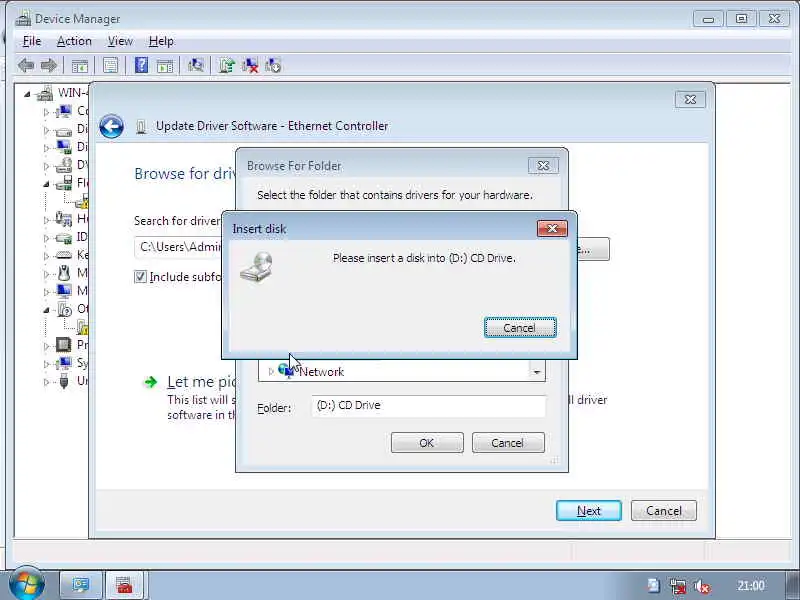Open the Help menu
The image size is (800, 600).
coord(161,41)
